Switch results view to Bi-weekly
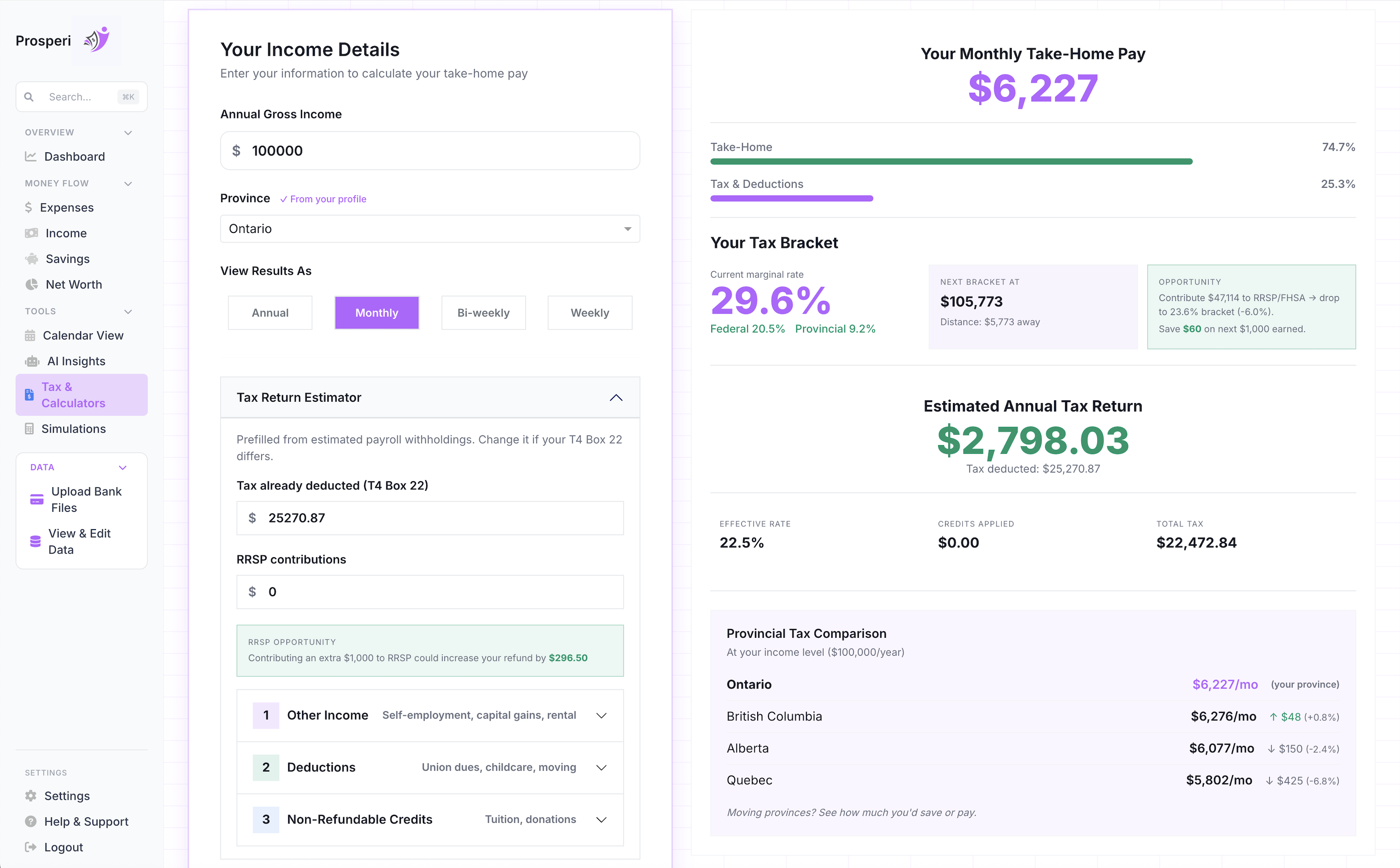1400x868 pixels. (x=483, y=313)
